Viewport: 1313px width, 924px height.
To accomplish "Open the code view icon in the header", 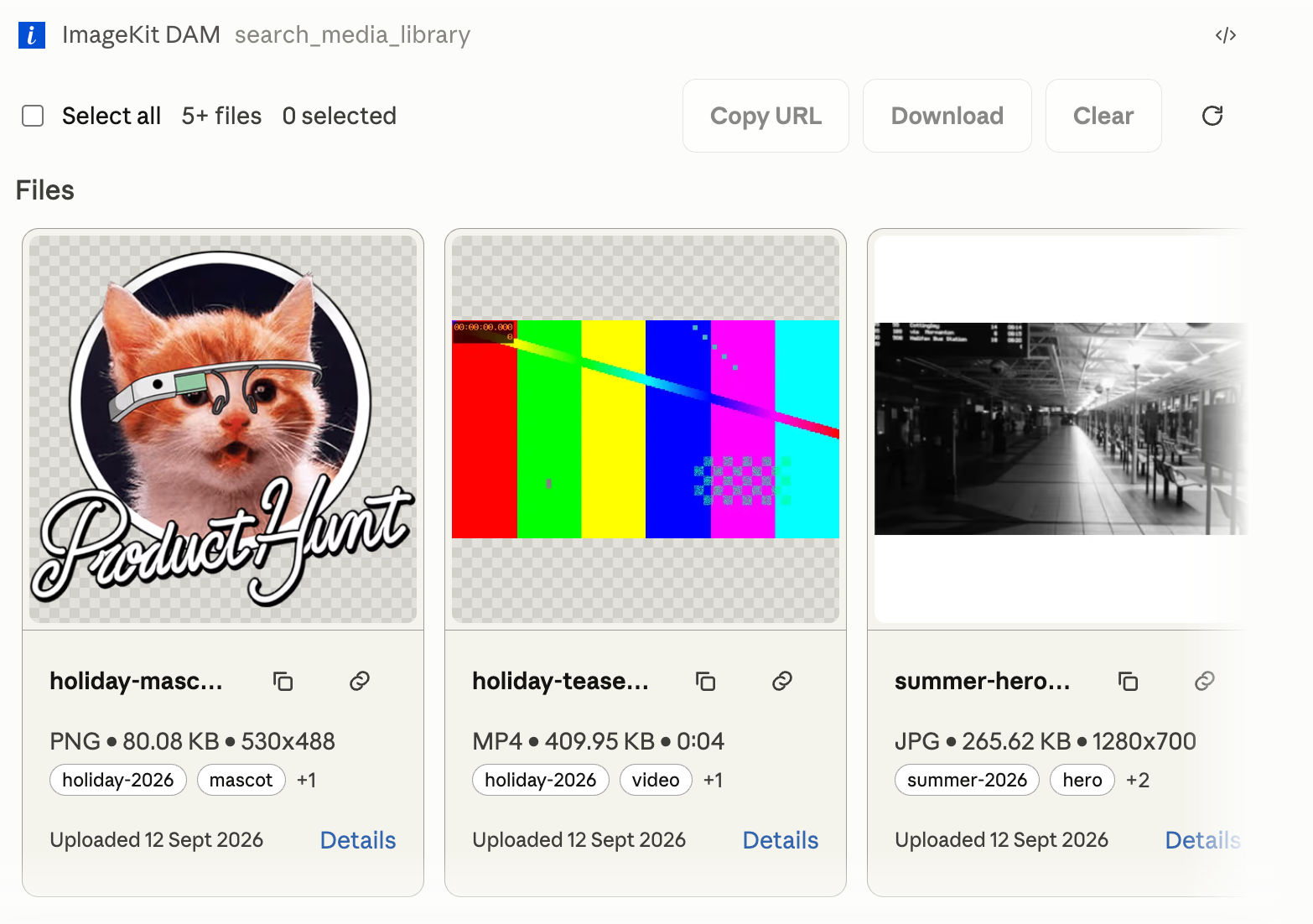I will [x=1225, y=35].
